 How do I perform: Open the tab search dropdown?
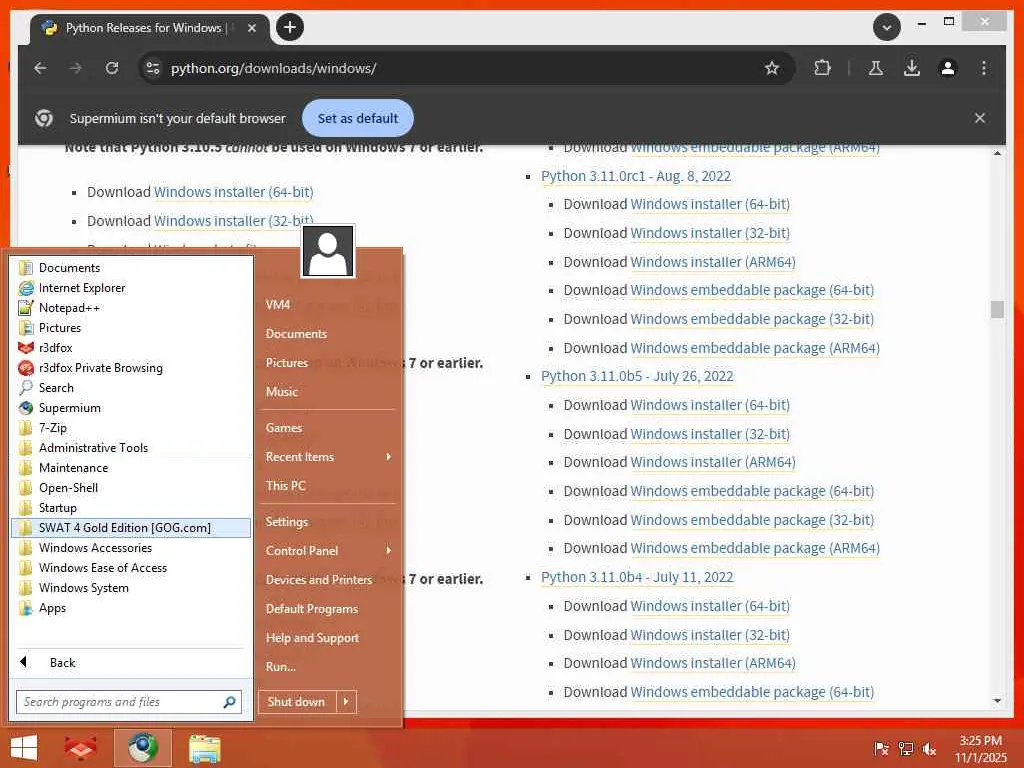click(x=887, y=27)
